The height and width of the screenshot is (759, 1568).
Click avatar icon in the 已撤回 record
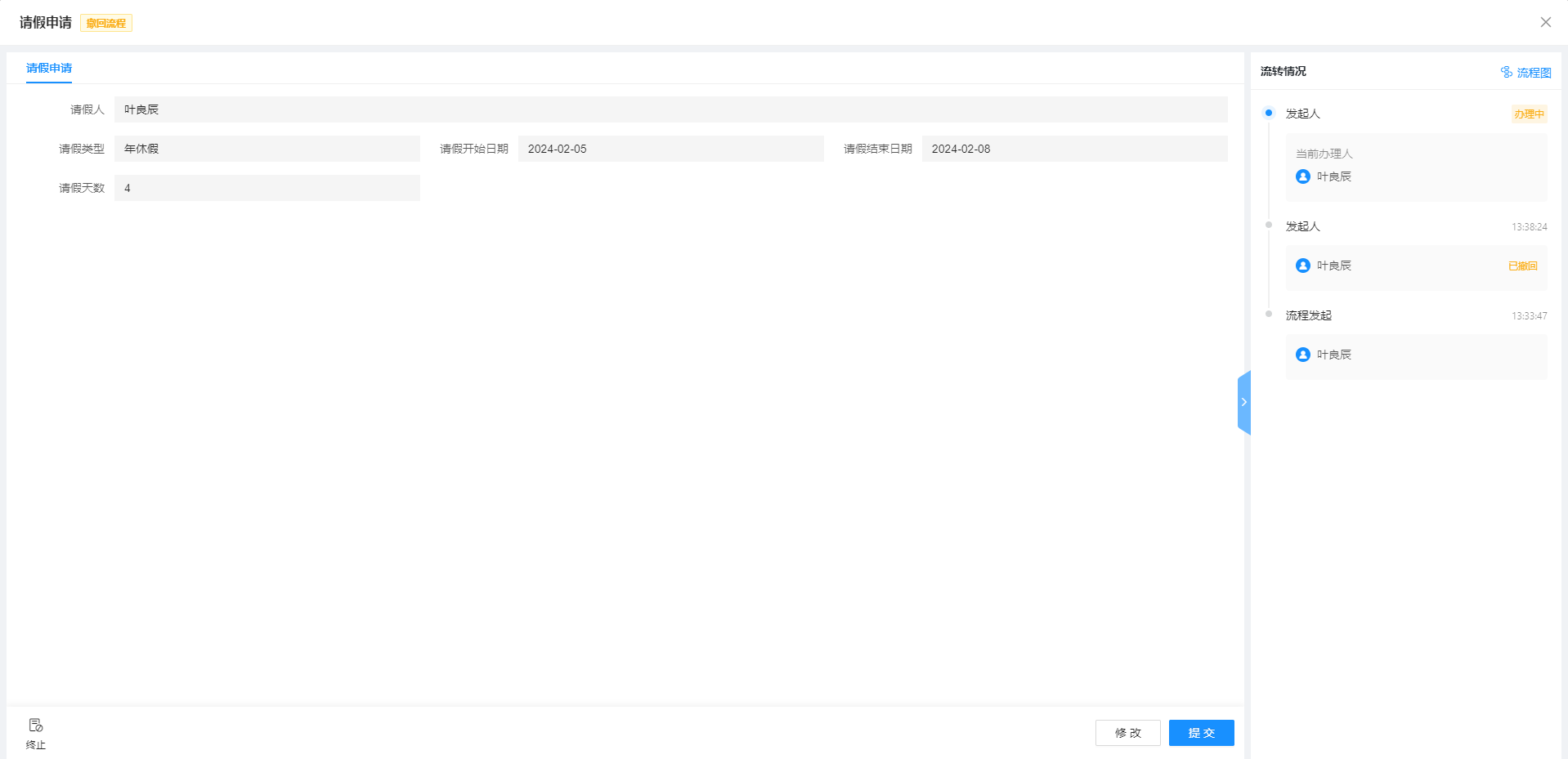click(x=1303, y=266)
